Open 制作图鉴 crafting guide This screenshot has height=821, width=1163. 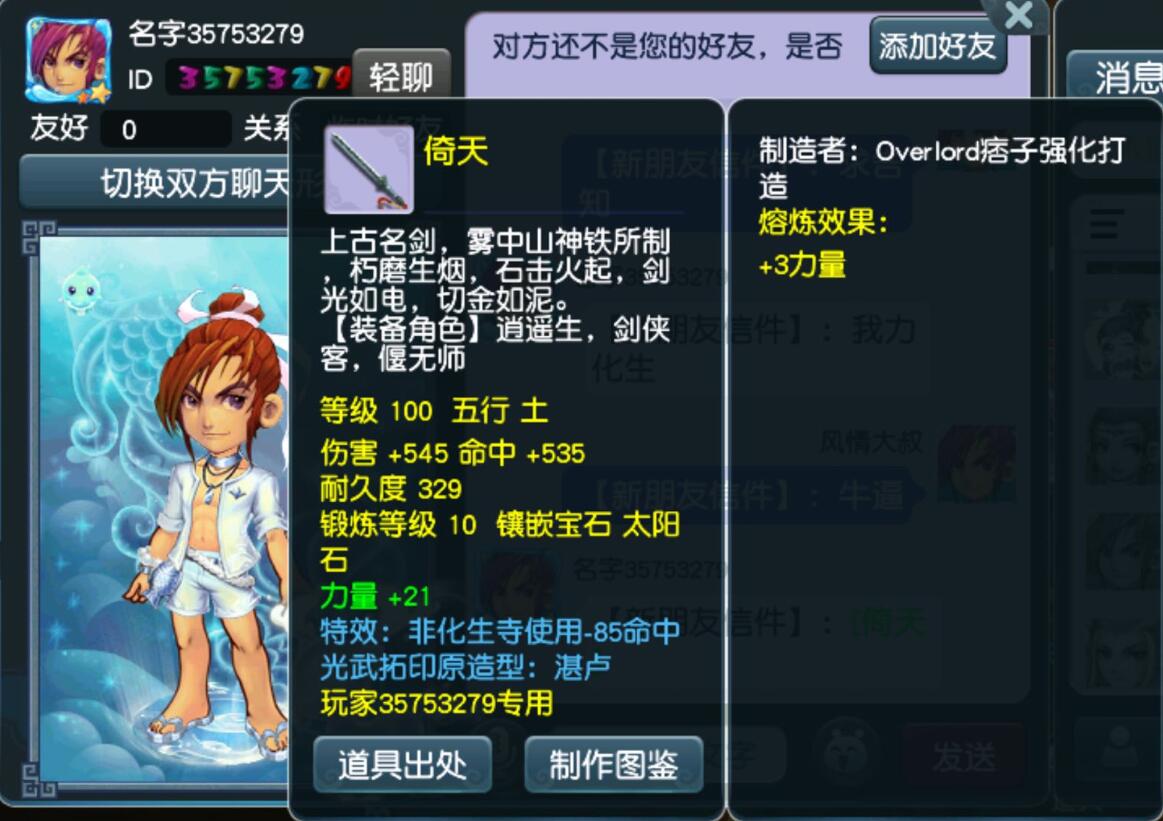pos(613,765)
